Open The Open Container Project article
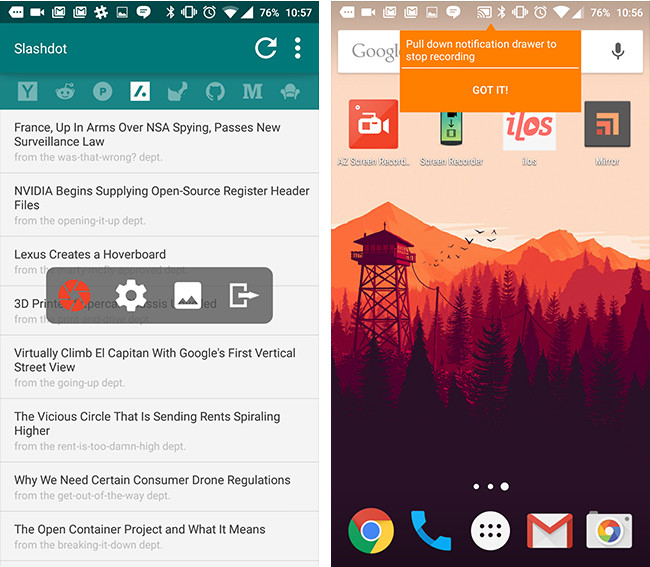Image resolution: width=650 pixels, height=567 pixels. click(x=159, y=536)
